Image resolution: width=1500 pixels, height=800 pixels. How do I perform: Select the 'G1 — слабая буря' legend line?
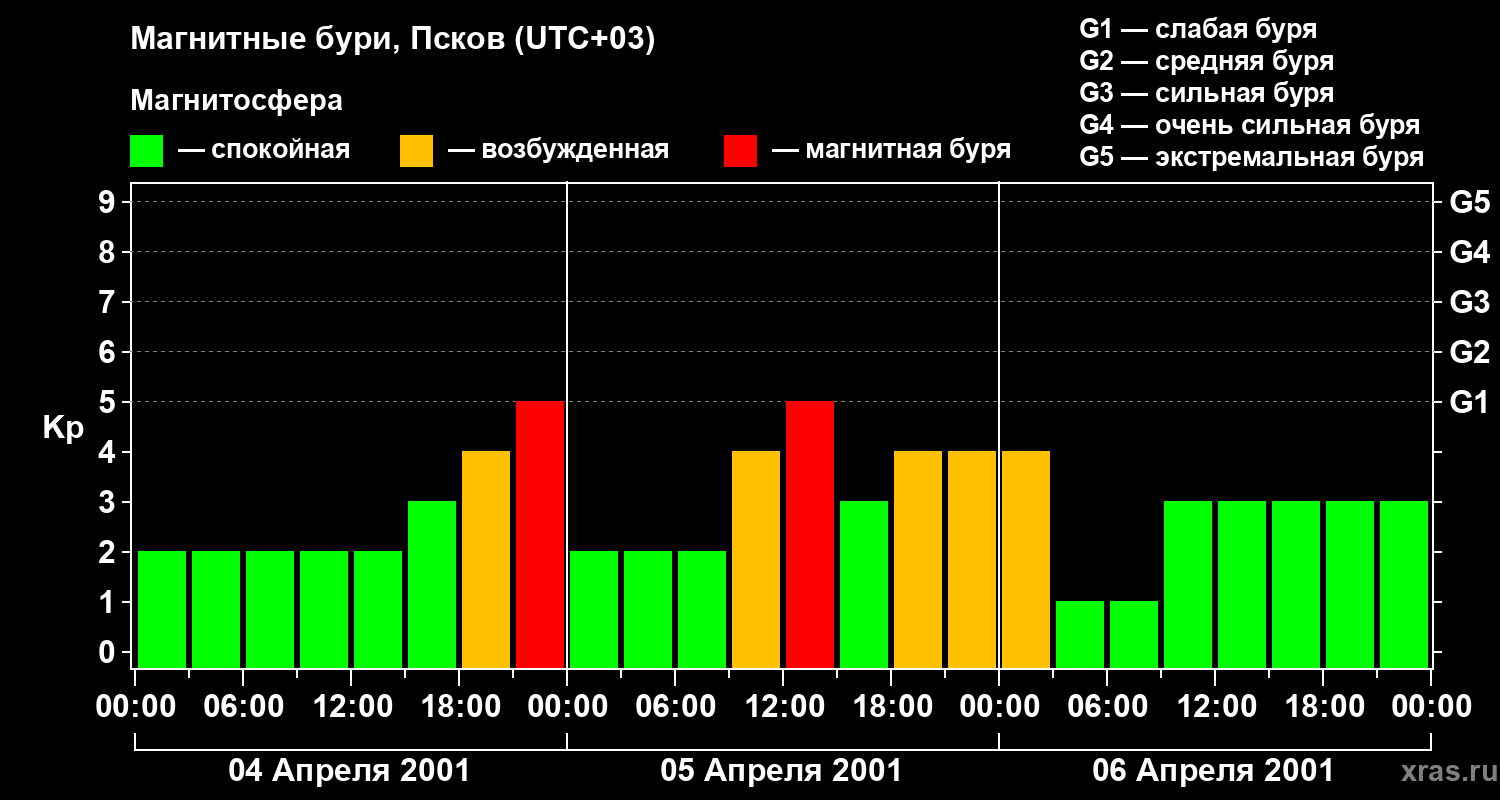coord(1198,28)
